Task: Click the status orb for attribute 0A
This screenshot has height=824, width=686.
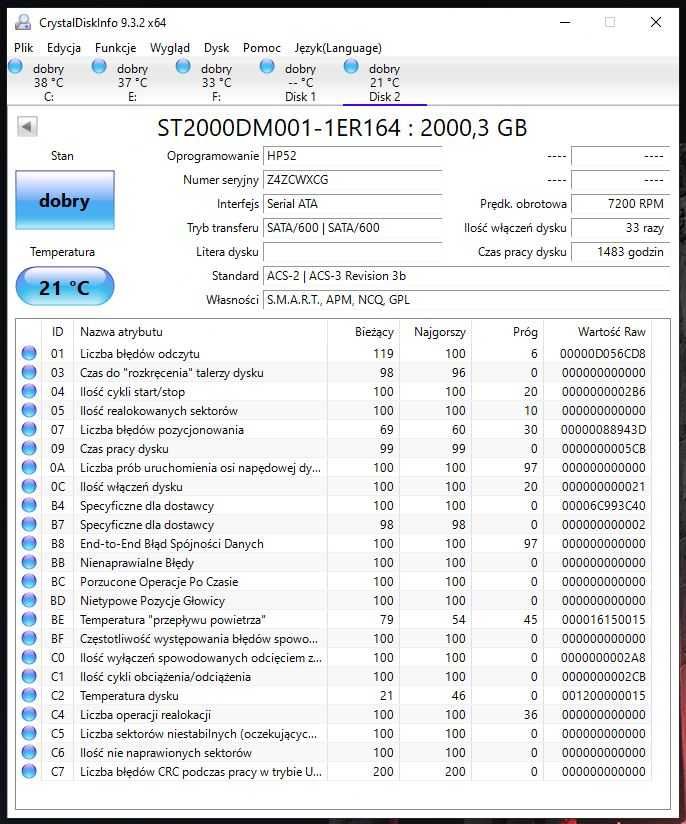Action: pyautogui.click(x=29, y=467)
